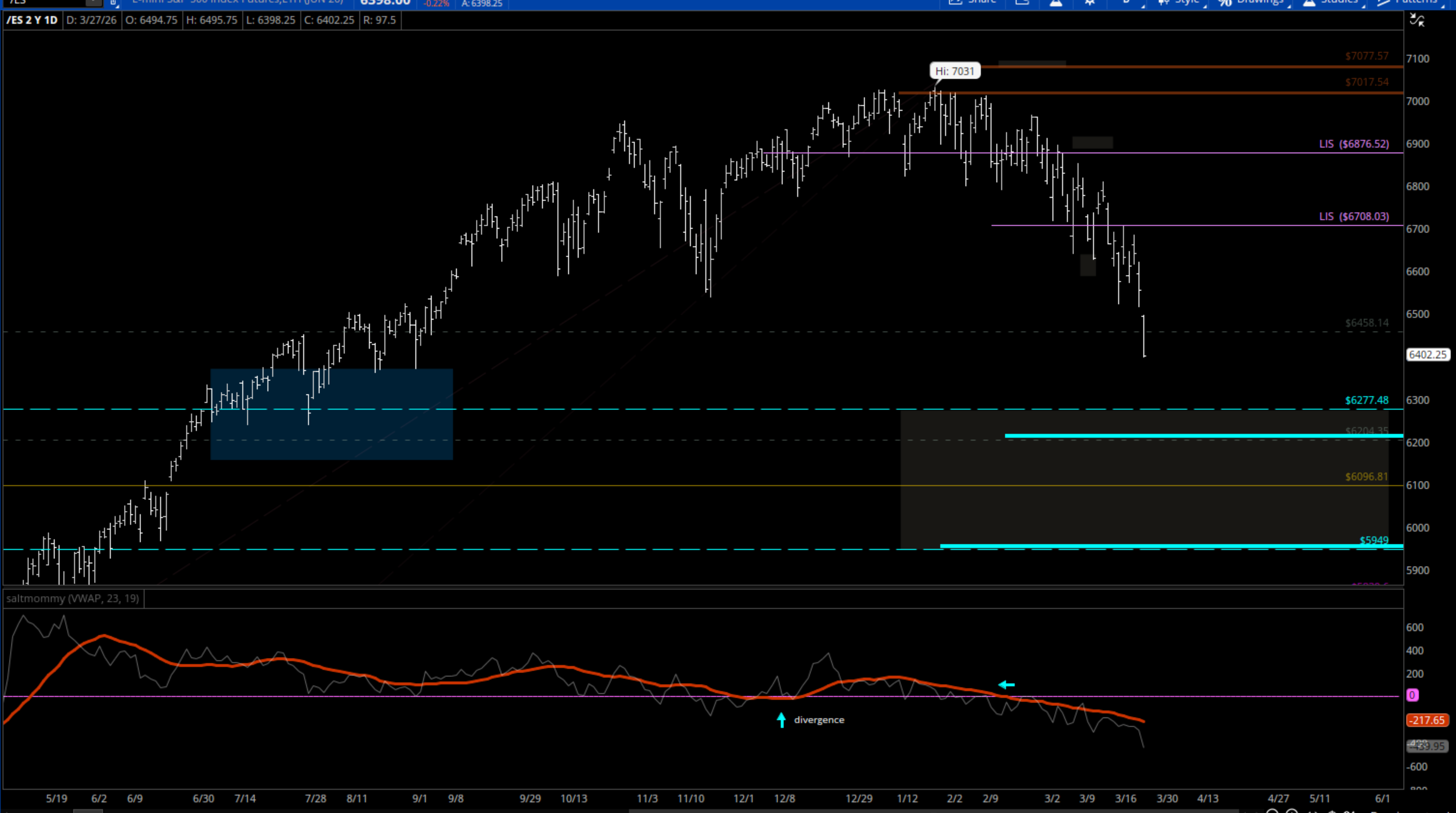The width and height of the screenshot is (1456, 813).
Task: Select the saltmommy (VWAP, 23, 19) study label
Action: tap(73, 598)
